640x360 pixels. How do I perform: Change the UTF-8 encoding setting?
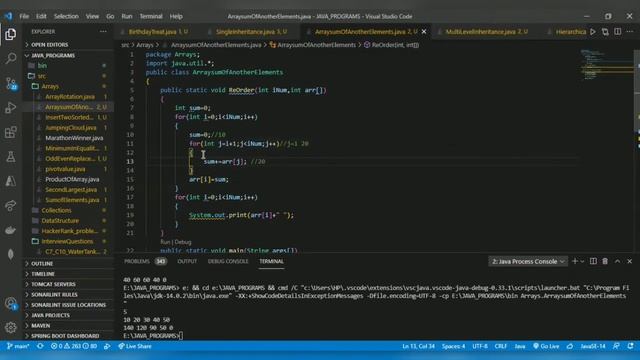(x=480, y=346)
